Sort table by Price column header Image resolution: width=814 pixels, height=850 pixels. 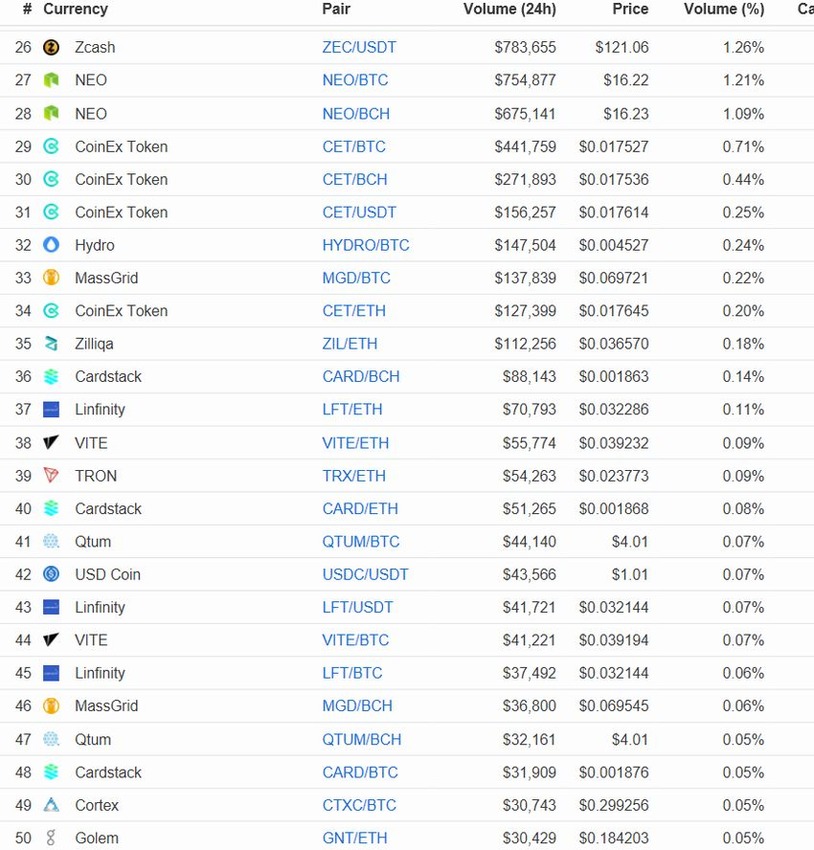coord(630,9)
